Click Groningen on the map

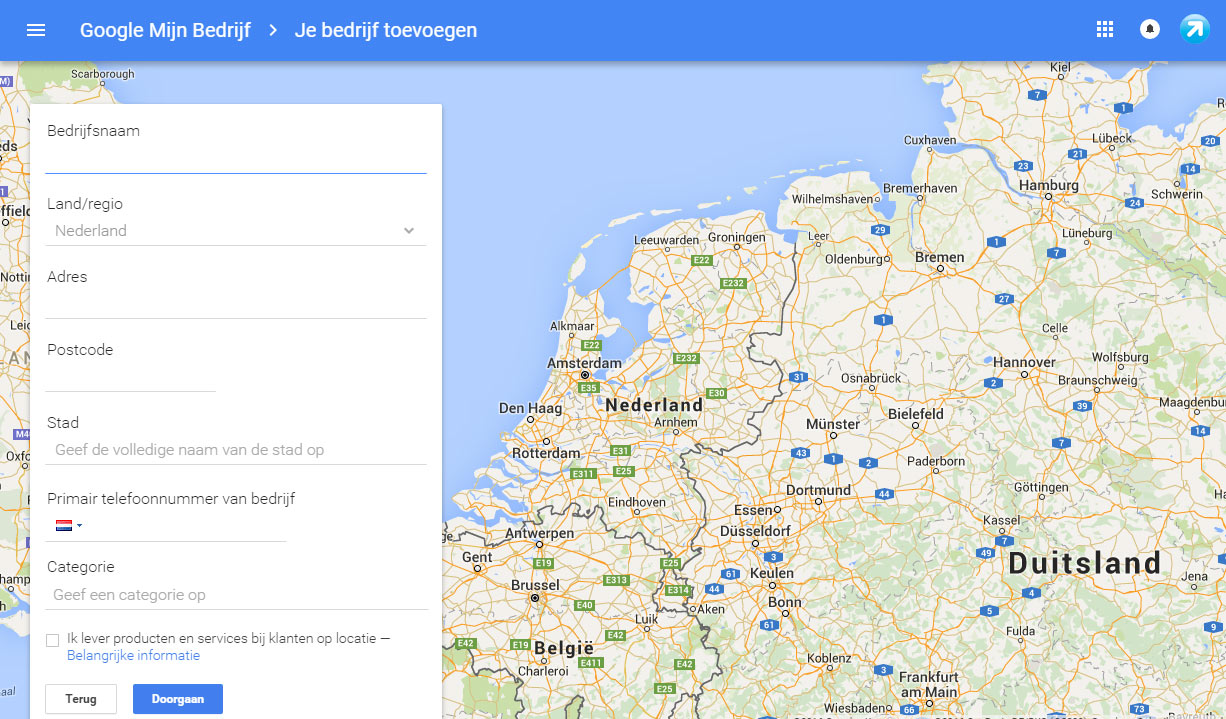(x=736, y=238)
